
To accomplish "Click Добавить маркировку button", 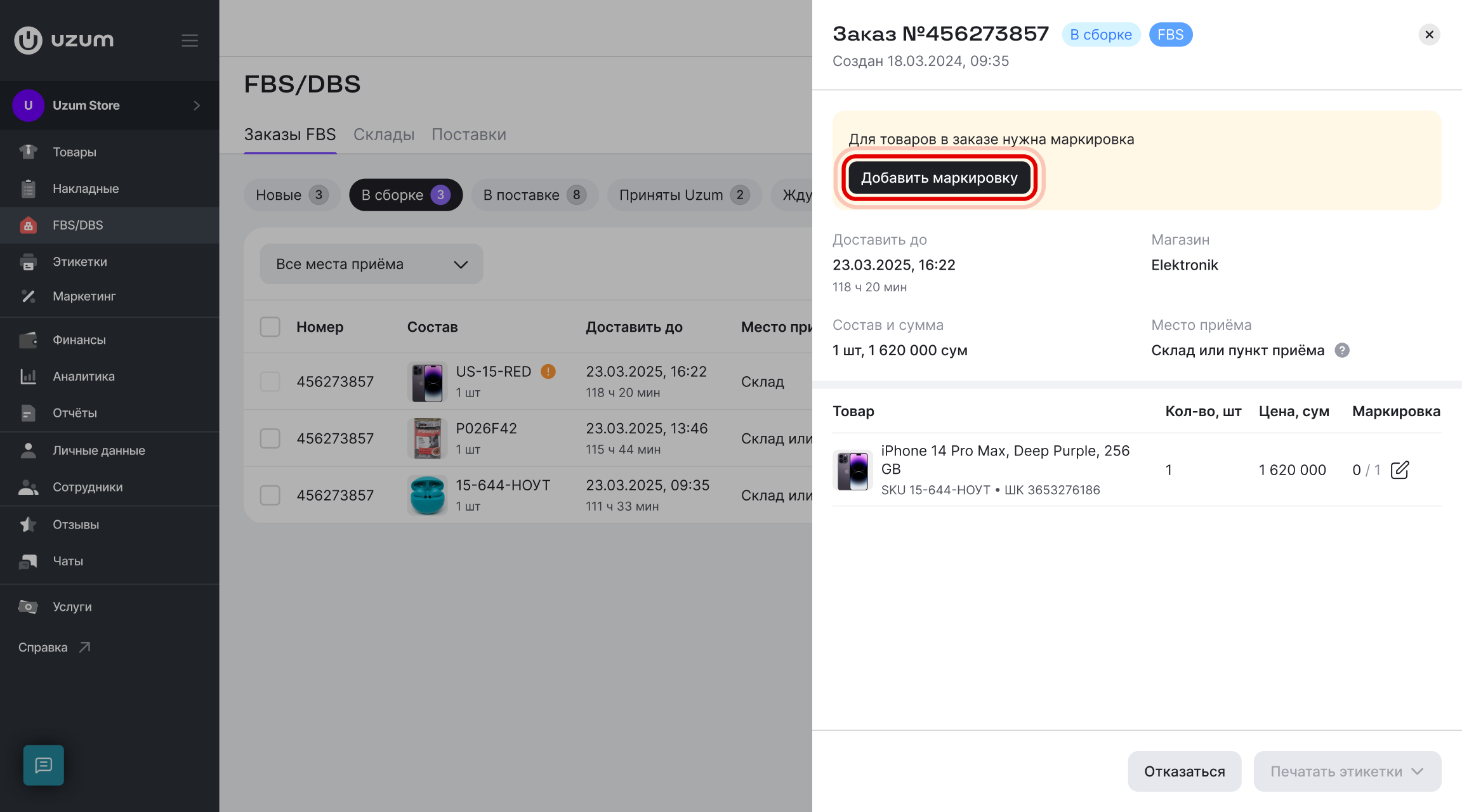I will (939, 178).
